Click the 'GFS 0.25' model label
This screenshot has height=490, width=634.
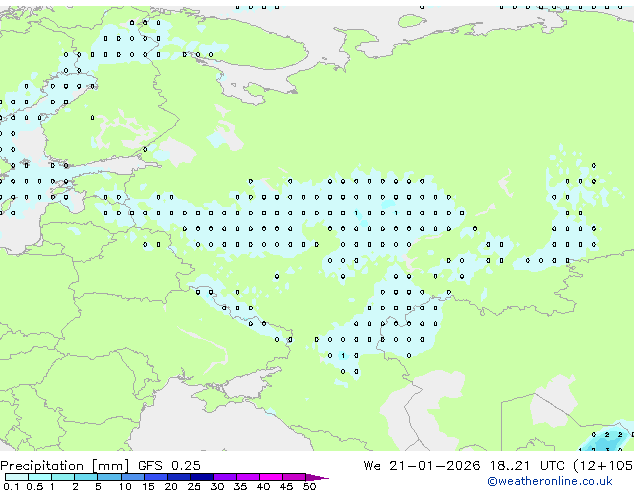pos(169,466)
